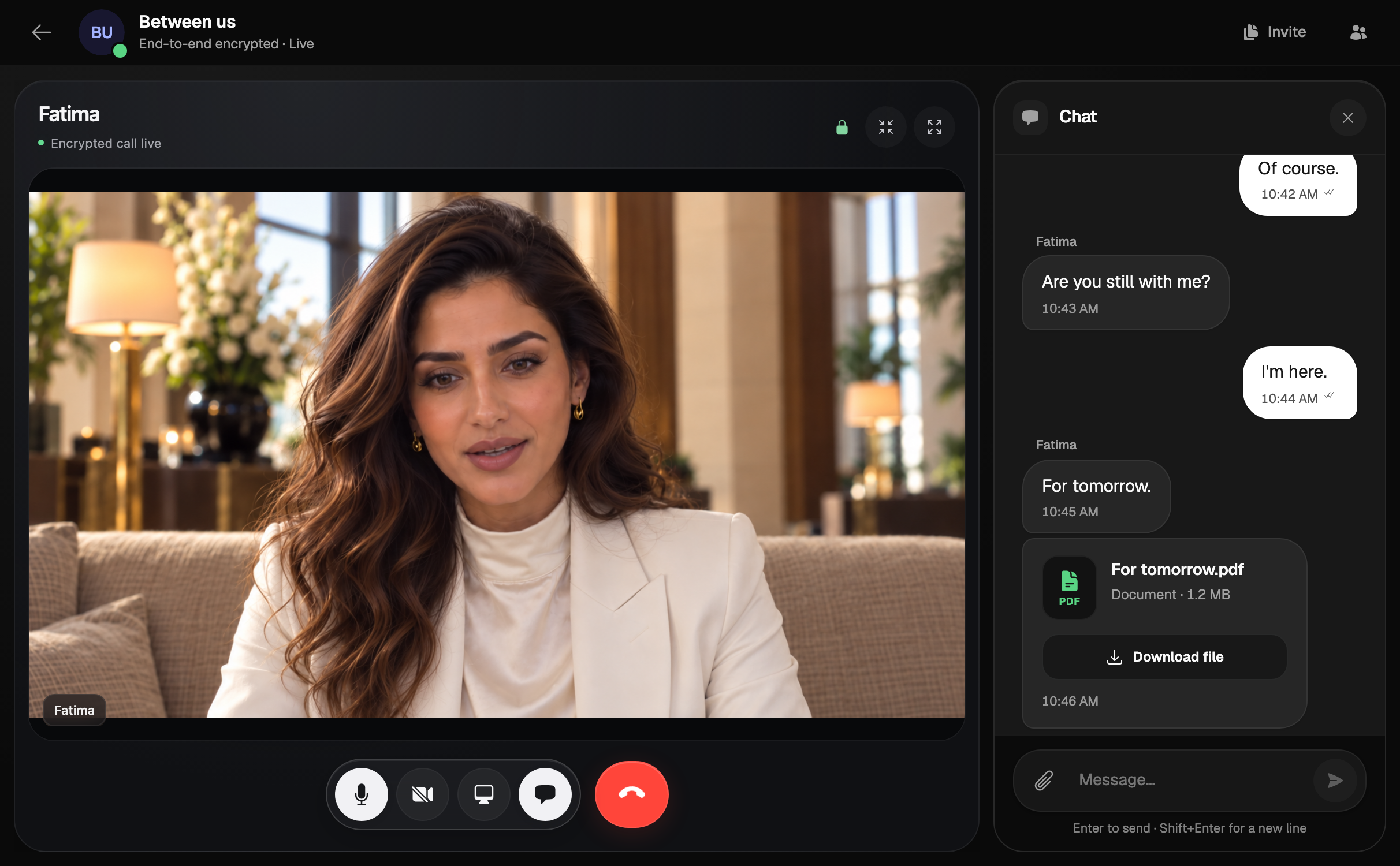This screenshot has height=866, width=1400.
Task: Click the 'Encrypted call live' status
Action: coord(106,143)
